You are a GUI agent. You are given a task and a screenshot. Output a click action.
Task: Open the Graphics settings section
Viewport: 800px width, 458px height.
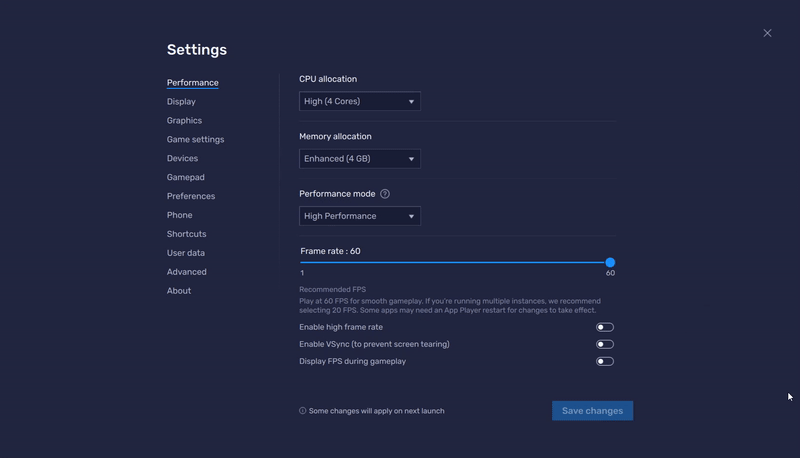(184, 120)
